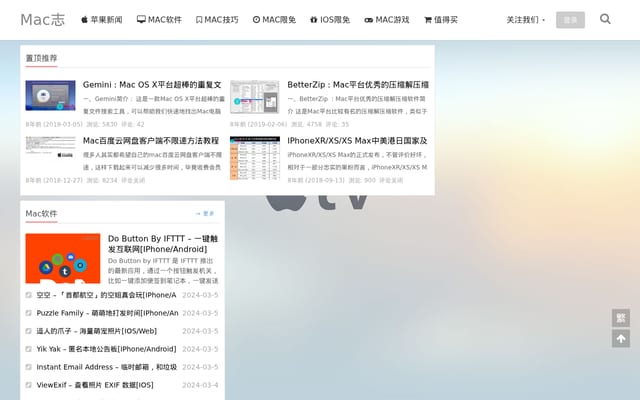The height and width of the screenshot is (400, 640).
Task: Click the icon before Yik Yak
Action: [29, 349]
